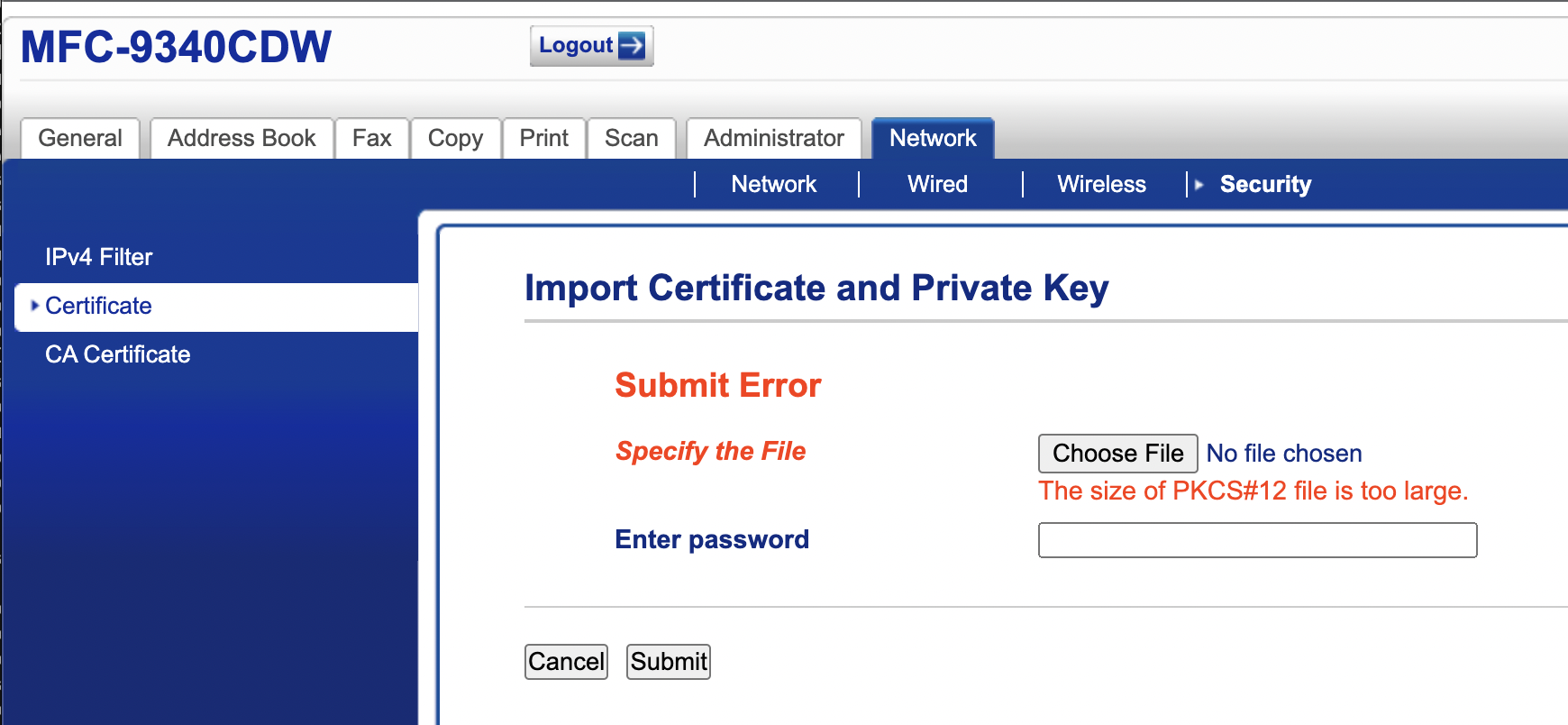Viewport: 1568px width, 725px height.
Task: Select Certificate in the sidebar
Action: [98, 306]
